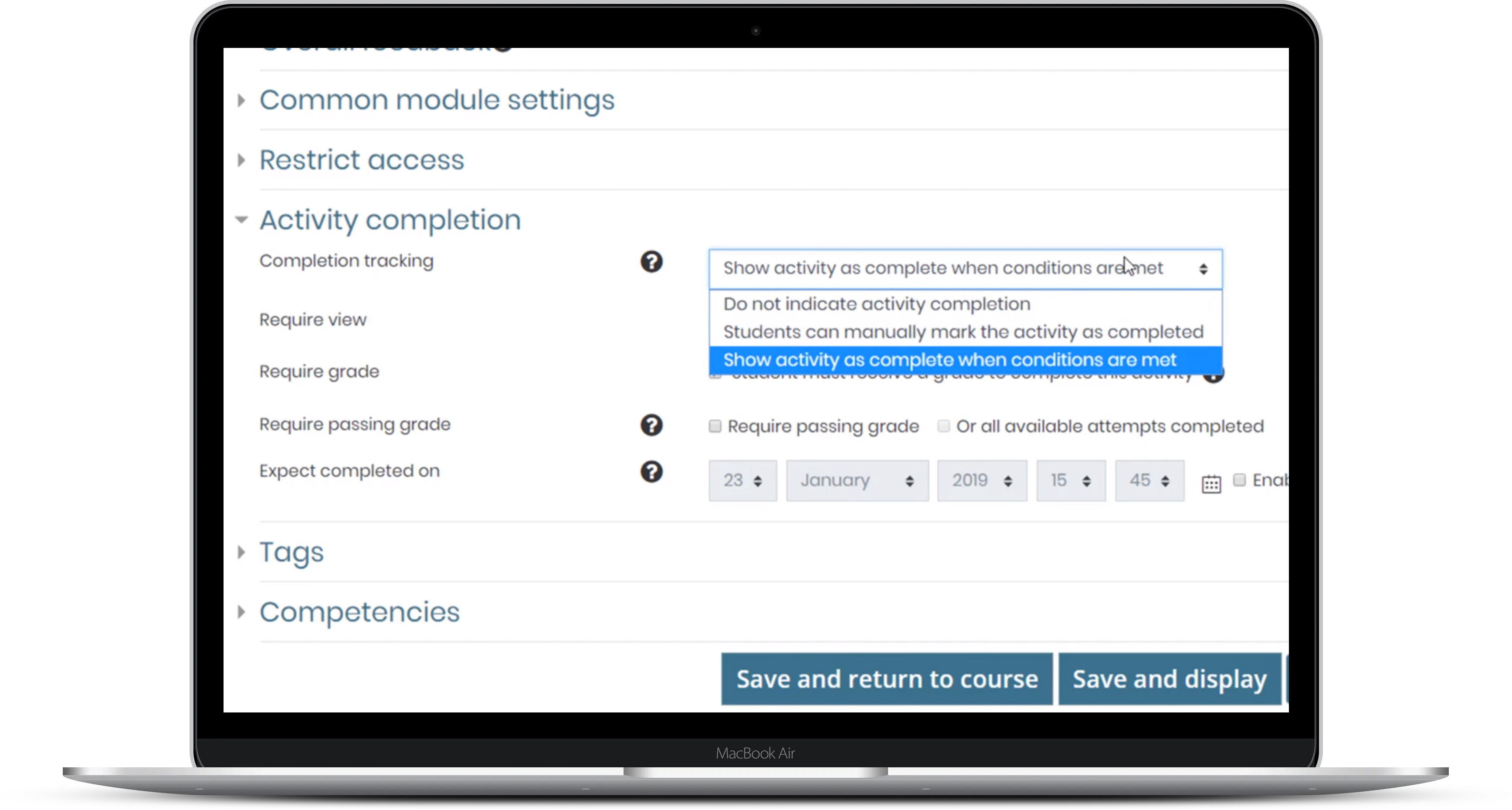The image size is (1512, 810).
Task: Click the Activity completion section header
Action: pyautogui.click(x=390, y=219)
